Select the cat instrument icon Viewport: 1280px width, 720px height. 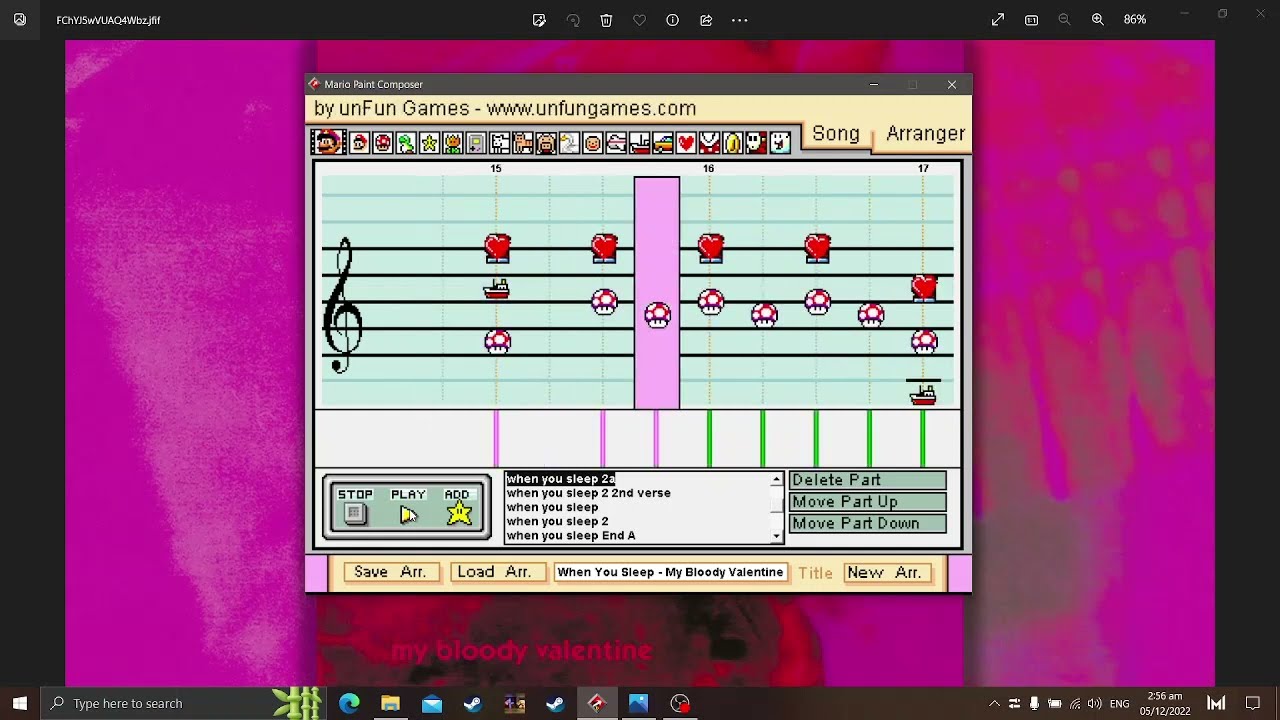click(523, 143)
